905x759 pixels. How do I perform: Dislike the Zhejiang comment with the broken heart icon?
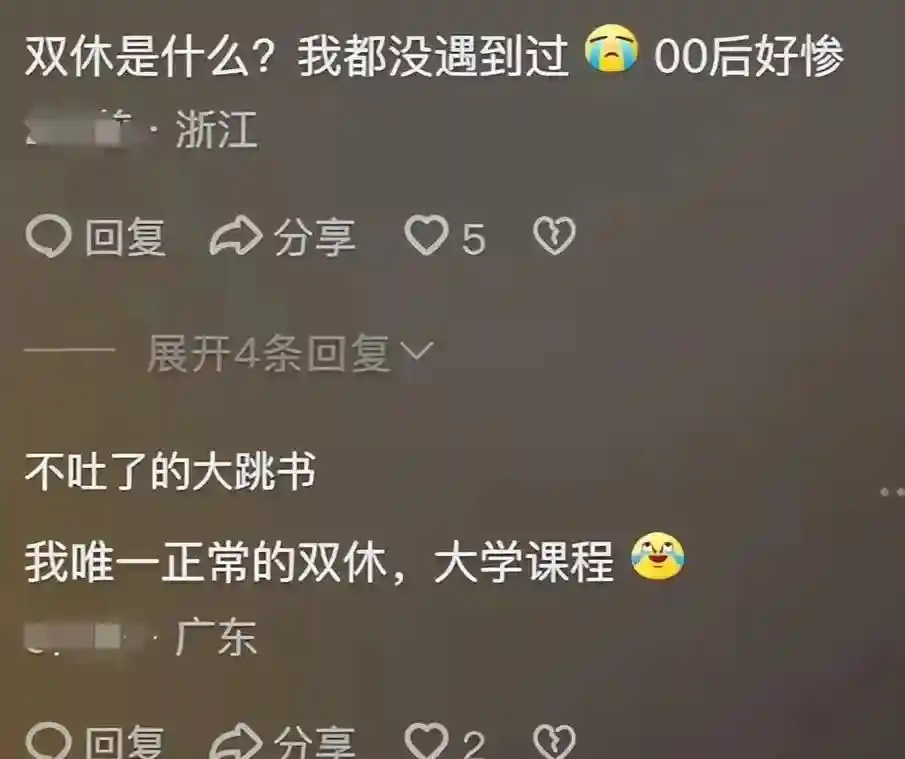(x=554, y=235)
